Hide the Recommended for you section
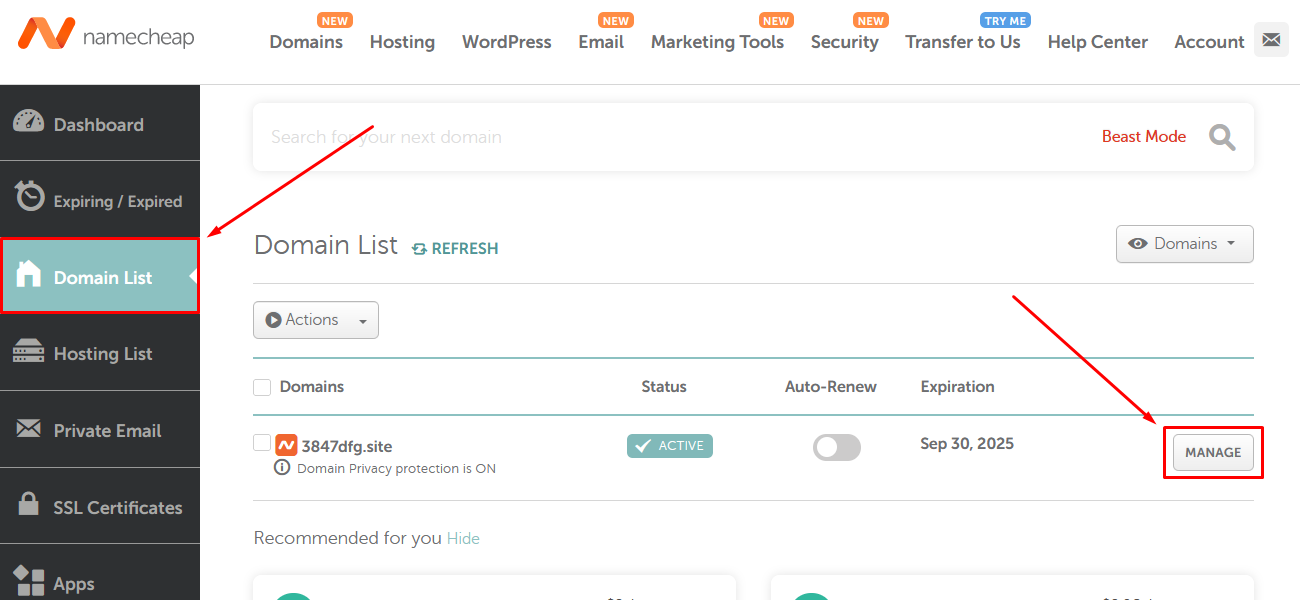The width and height of the screenshot is (1300, 600). pyautogui.click(x=463, y=538)
